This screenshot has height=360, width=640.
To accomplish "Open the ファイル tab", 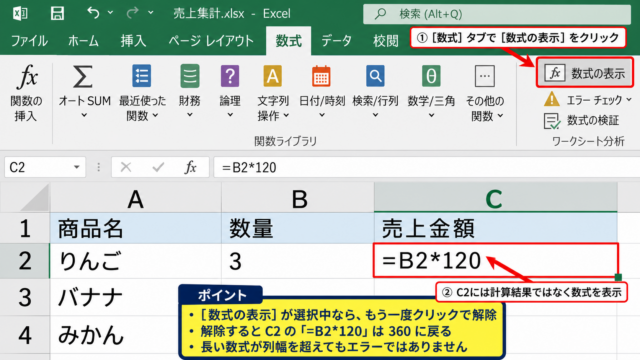I will point(29,41).
